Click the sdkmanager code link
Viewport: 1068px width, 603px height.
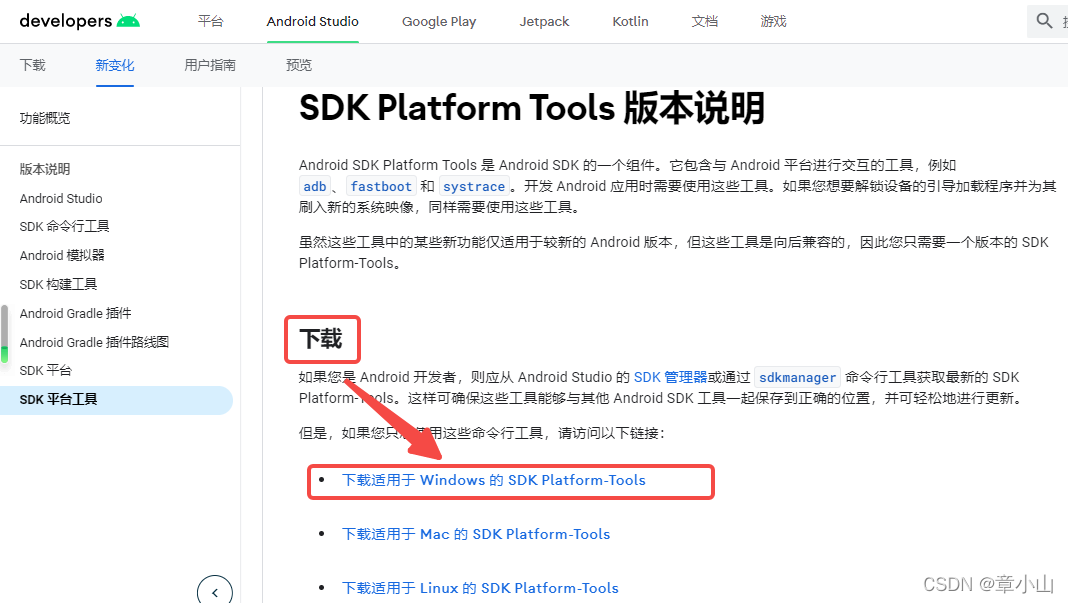tap(797, 377)
